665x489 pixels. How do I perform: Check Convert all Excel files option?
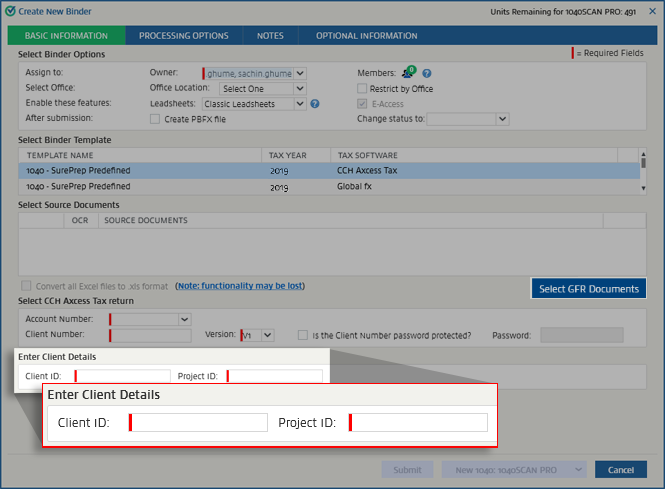point(26,285)
